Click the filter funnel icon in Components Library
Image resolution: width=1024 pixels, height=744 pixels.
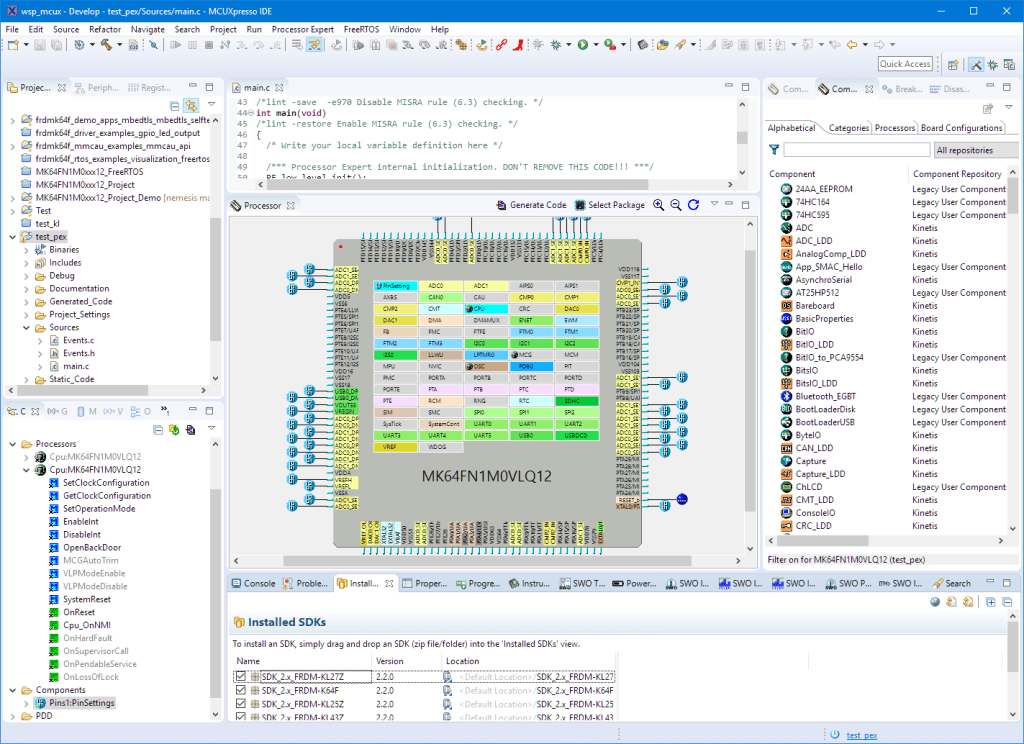point(774,150)
